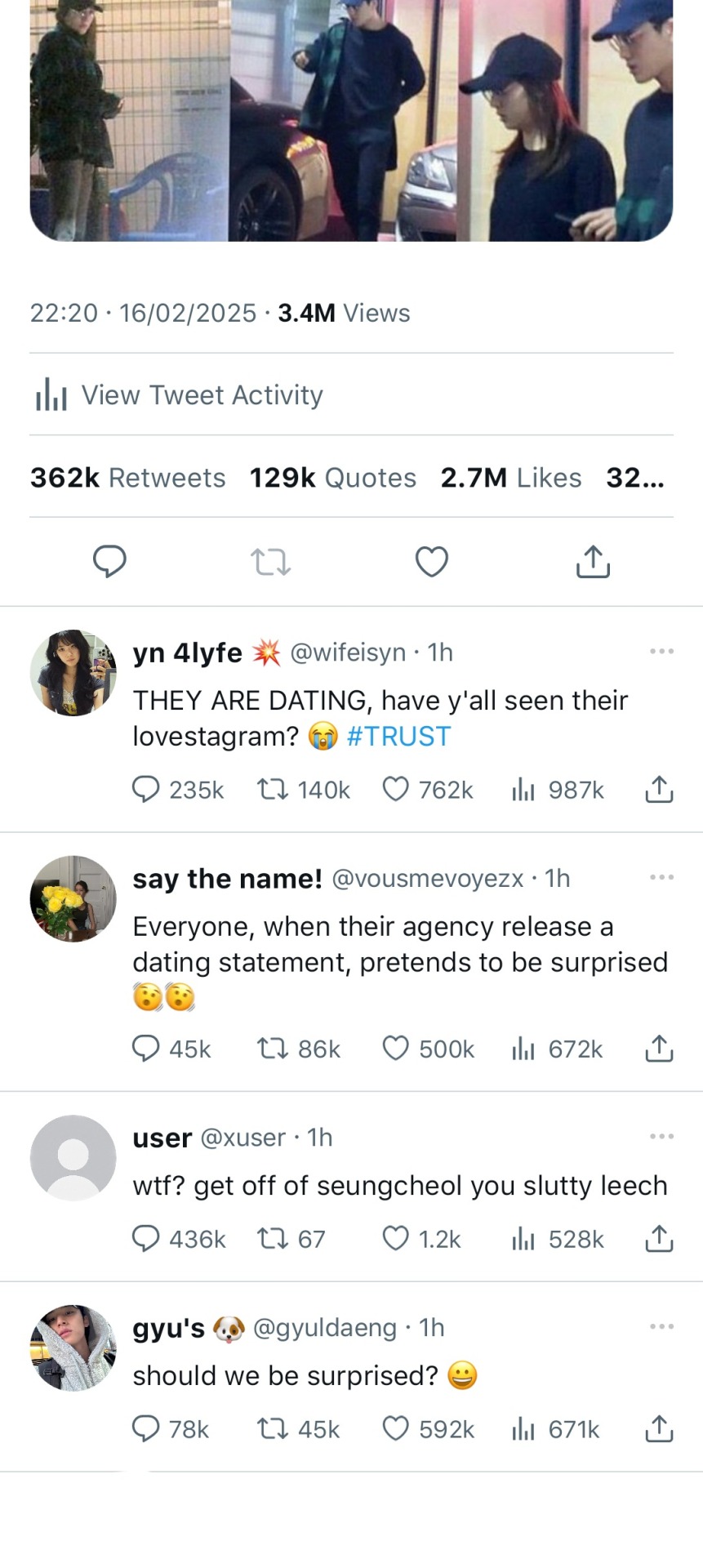Share the reply from @xuser
Screen dimensions: 703x1568
coord(659,1239)
